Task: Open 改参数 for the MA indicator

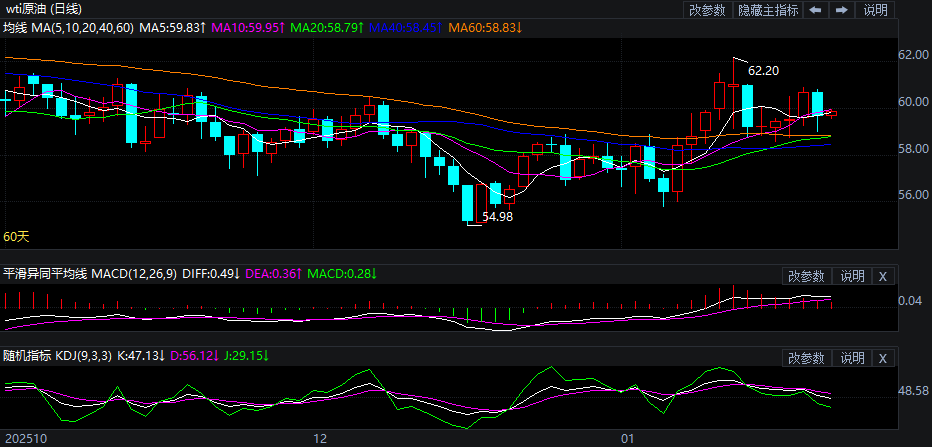Action: (707, 10)
